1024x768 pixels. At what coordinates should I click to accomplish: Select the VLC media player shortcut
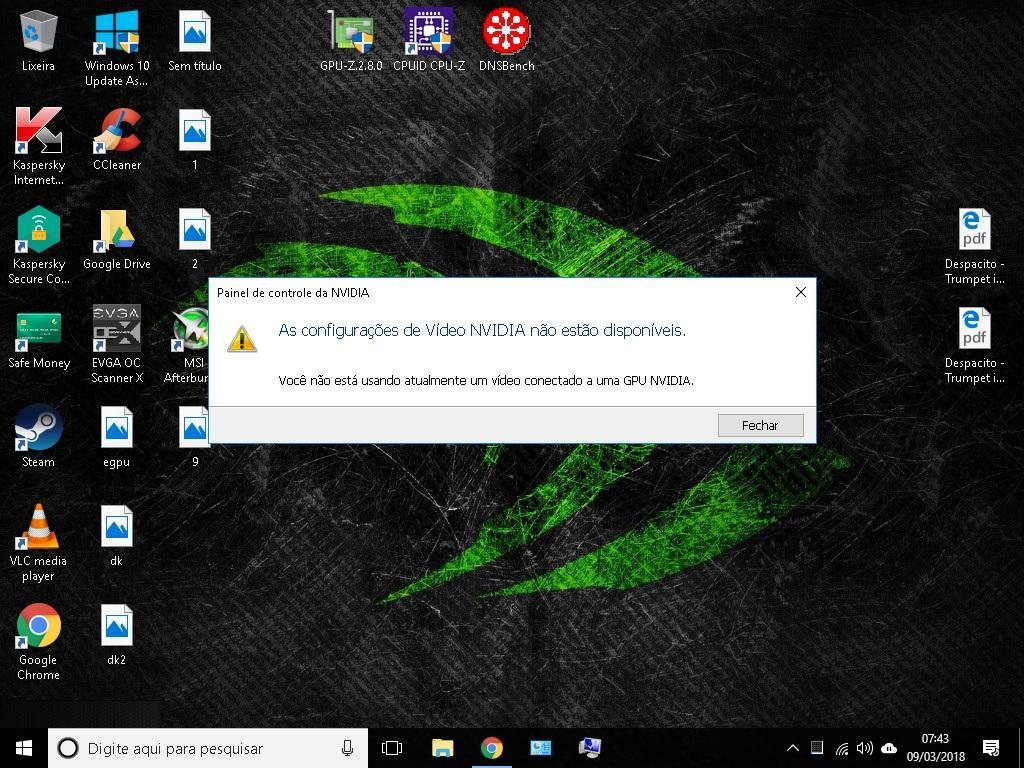pos(39,543)
